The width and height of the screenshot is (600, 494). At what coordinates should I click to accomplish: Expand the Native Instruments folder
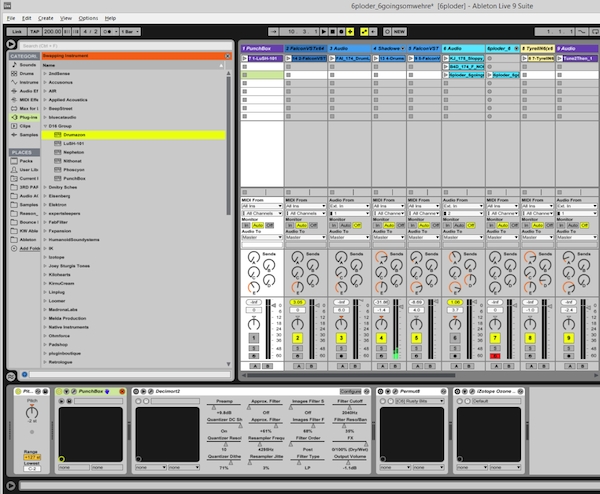click(x=45, y=327)
